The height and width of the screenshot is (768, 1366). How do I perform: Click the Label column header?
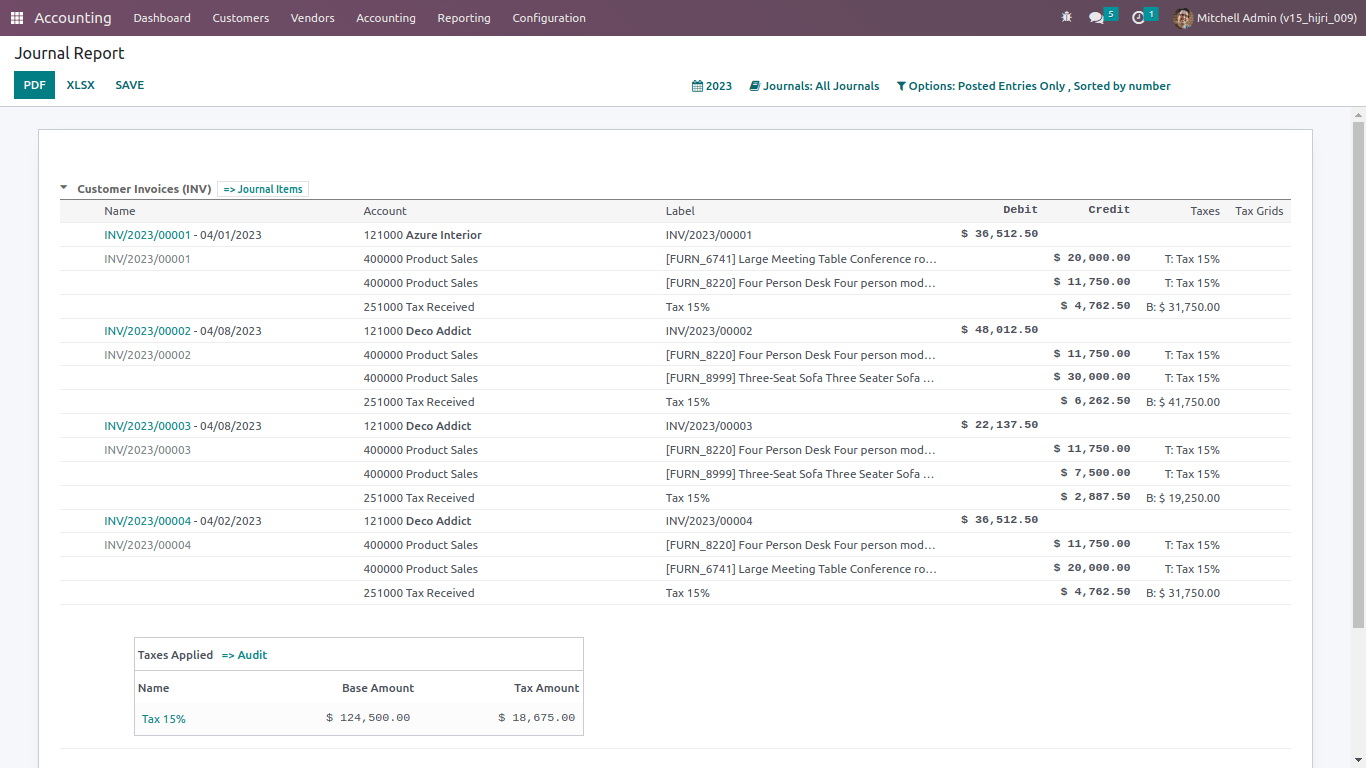coord(680,211)
